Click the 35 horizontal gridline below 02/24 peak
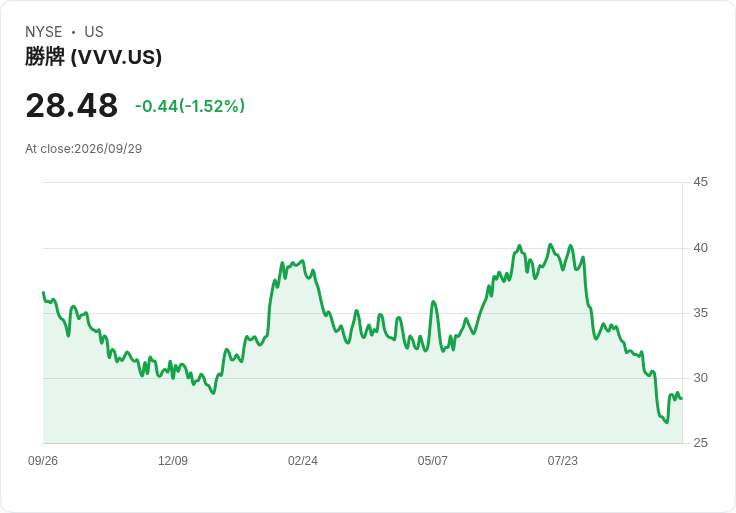Viewport: 736px width, 513px height. (303, 313)
